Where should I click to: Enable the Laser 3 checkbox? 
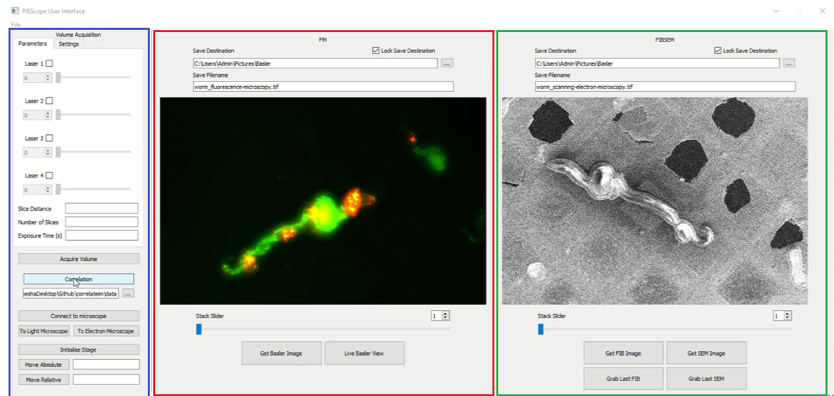[x=49, y=138]
